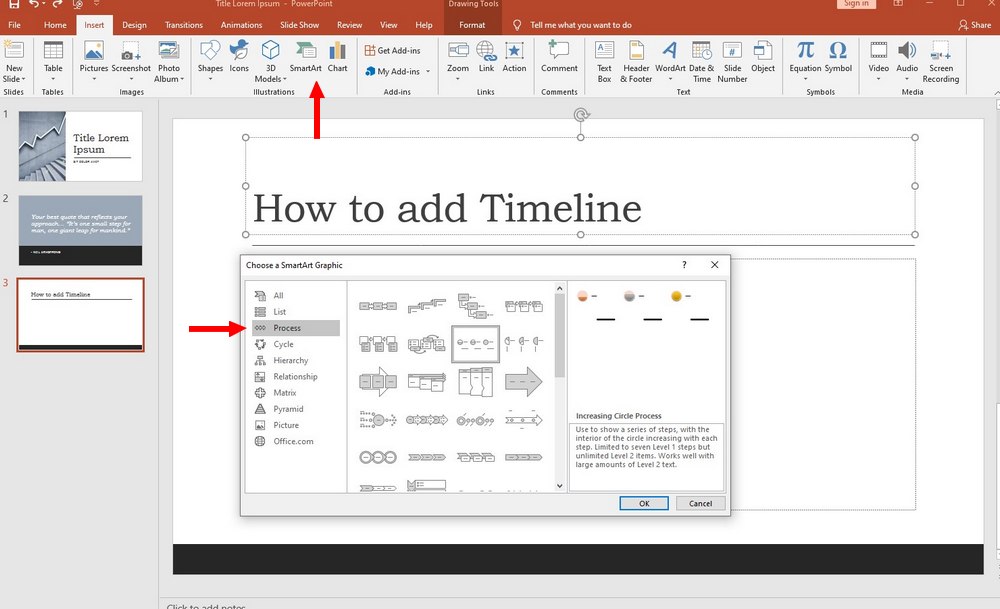Screen dimensions: 1000x609
Task: Add a Comment to the slide
Action: point(559,57)
